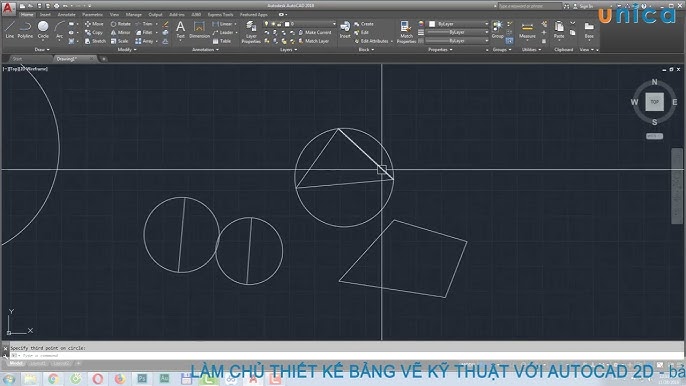Screen dimensions: 686x386
Task: Switch to the Manage ribbon tab
Action: (x=133, y=14)
